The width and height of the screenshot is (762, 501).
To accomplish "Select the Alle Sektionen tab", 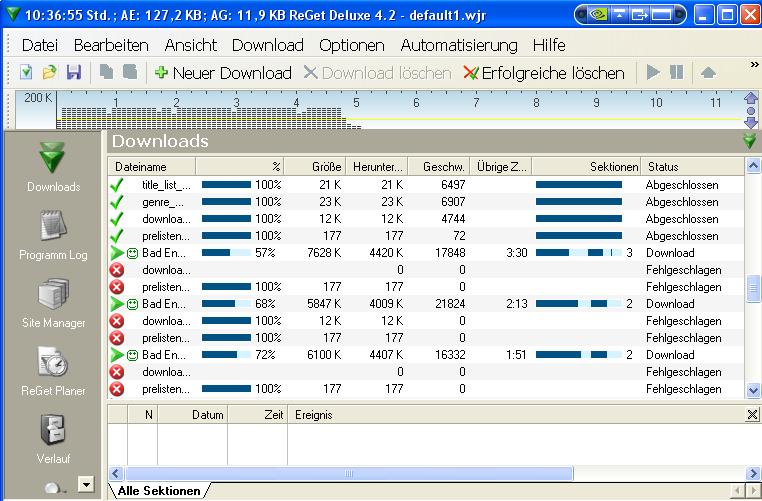I will pyautogui.click(x=159, y=491).
